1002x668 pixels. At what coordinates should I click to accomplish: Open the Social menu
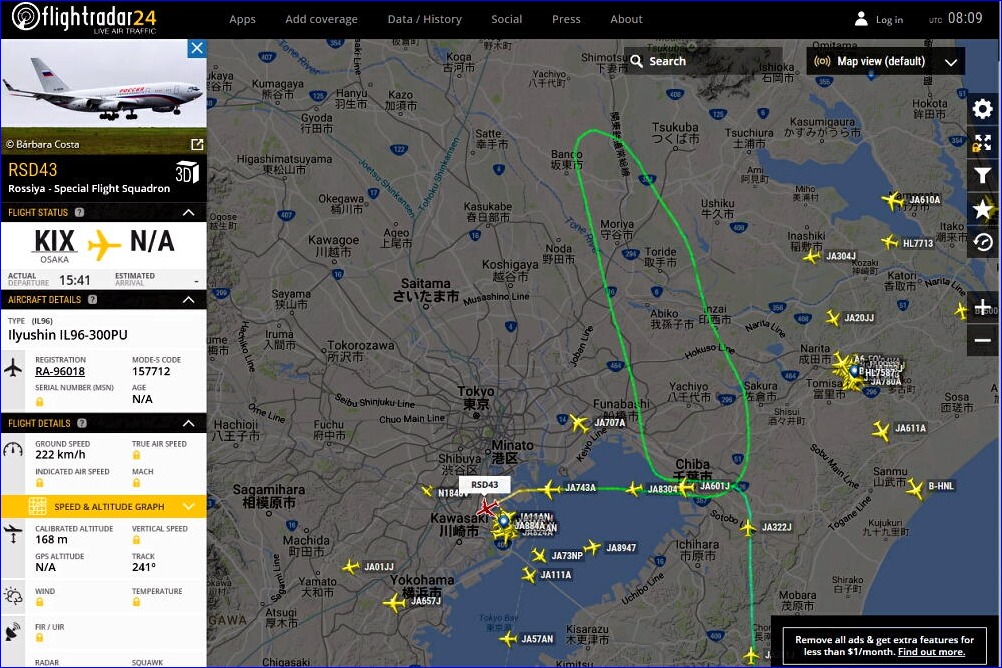coord(507,19)
